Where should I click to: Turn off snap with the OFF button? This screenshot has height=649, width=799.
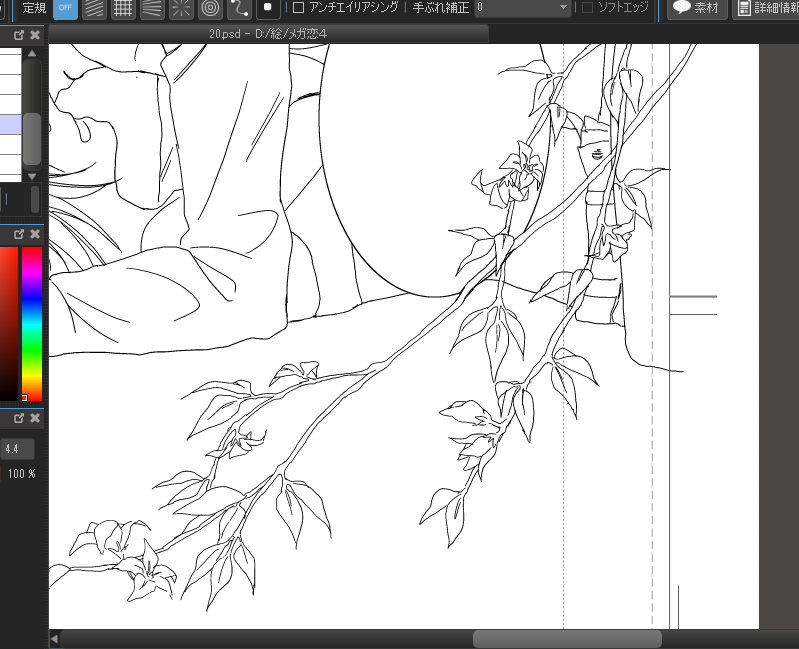tap(65, 8)
